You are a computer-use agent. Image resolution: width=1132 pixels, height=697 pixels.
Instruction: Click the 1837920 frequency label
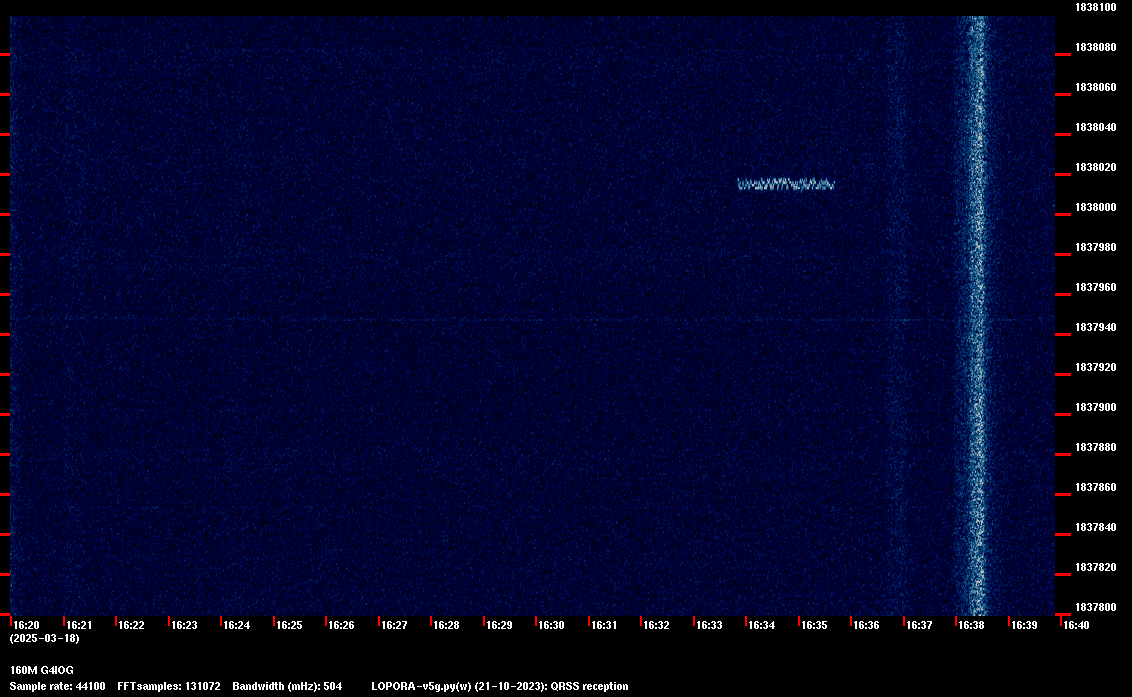[1096, 367]
